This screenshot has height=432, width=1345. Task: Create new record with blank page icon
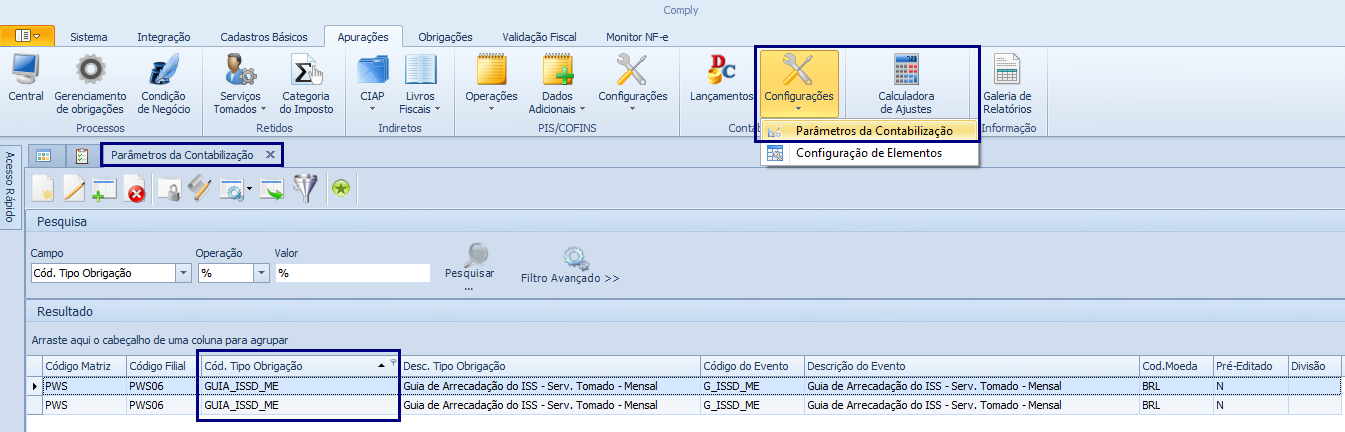(43, 189)
